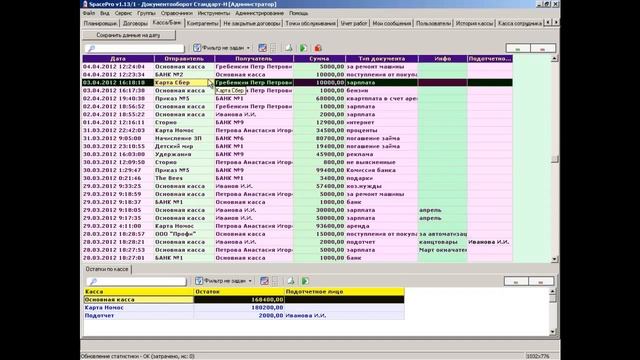Click the column settings icon in lower toolbar
The height and width of the screenshot is (360, 640).
264,281
